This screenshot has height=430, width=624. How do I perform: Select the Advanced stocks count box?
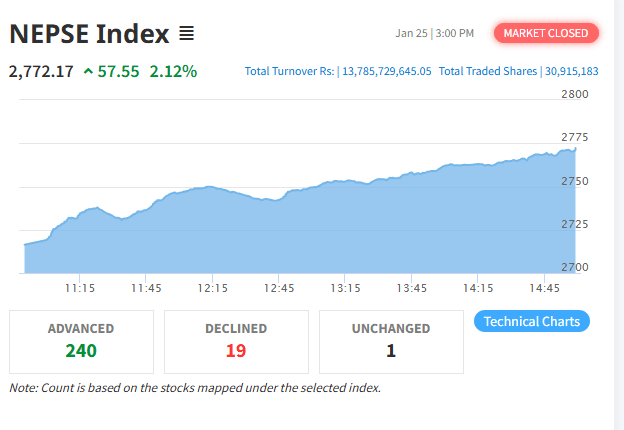click(x=81, y=341)
